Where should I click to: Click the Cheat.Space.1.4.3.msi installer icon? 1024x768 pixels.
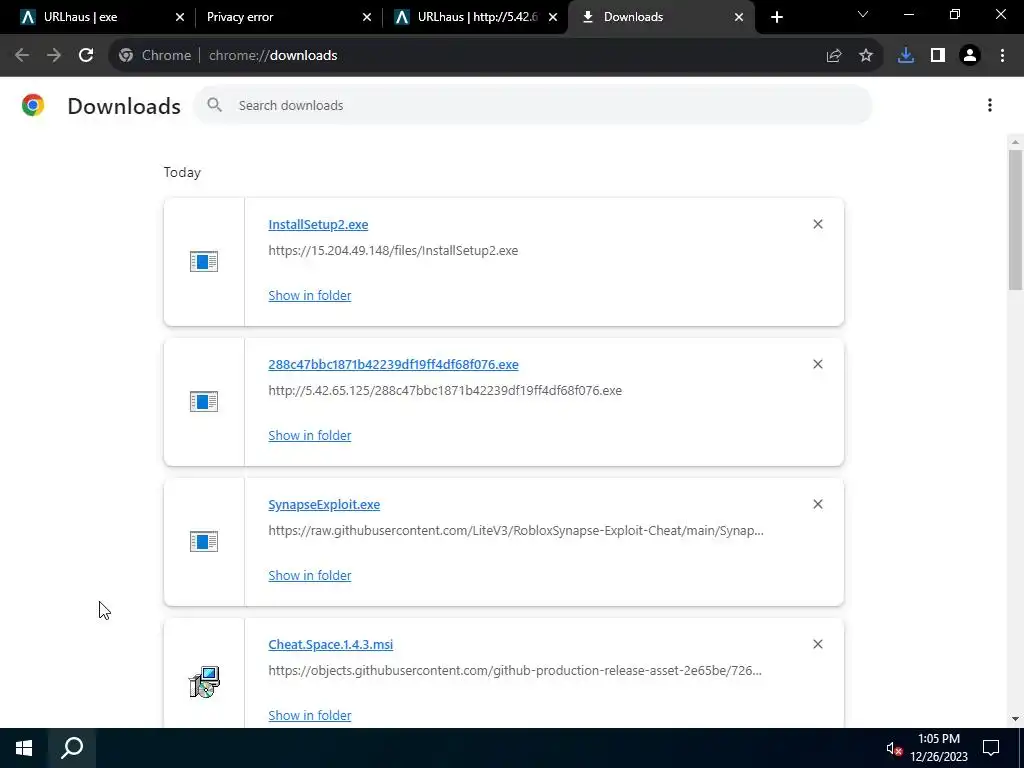pos(204,682)
